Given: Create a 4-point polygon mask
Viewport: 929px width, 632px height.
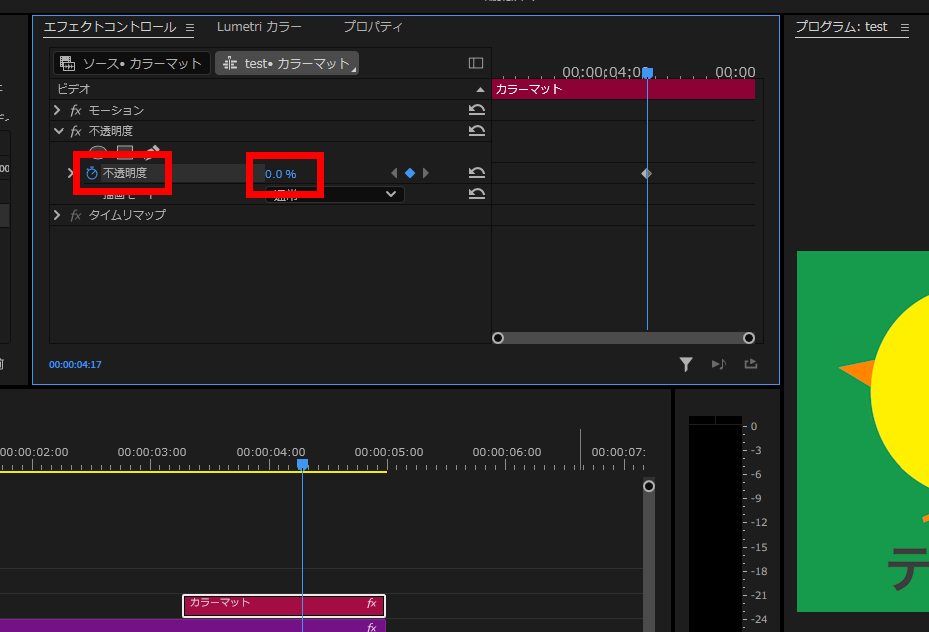Looking at the screenshot, I should 124,152.
